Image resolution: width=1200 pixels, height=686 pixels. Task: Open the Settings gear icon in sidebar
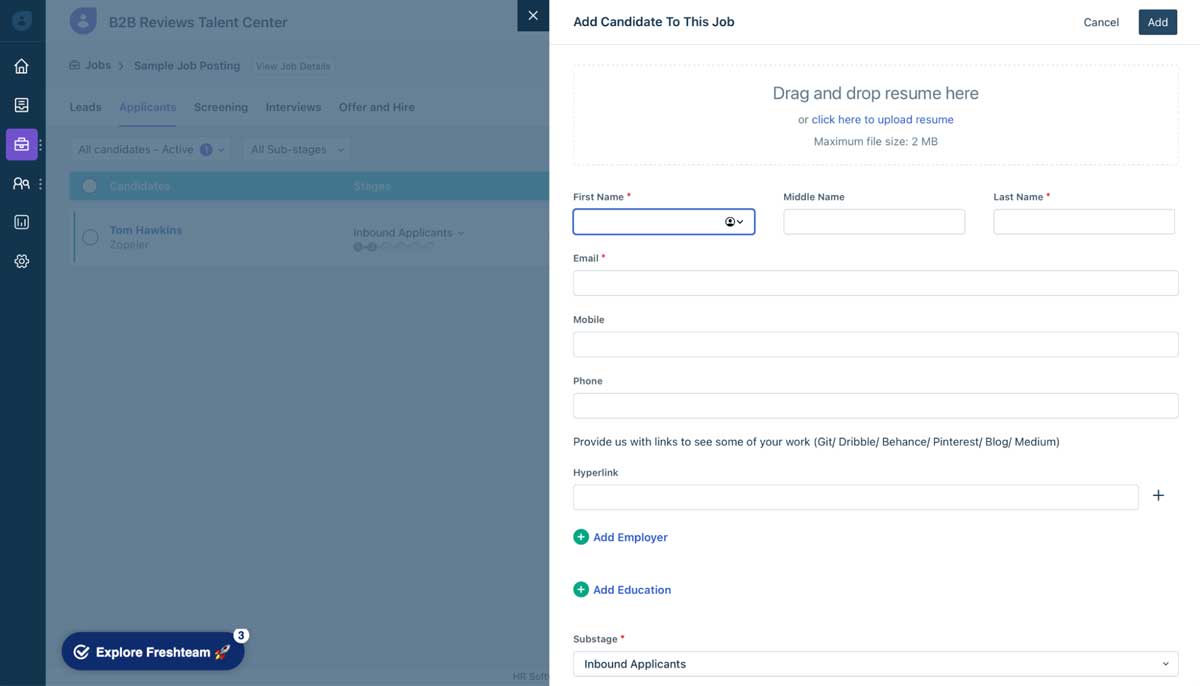click(x=22, y=261)
